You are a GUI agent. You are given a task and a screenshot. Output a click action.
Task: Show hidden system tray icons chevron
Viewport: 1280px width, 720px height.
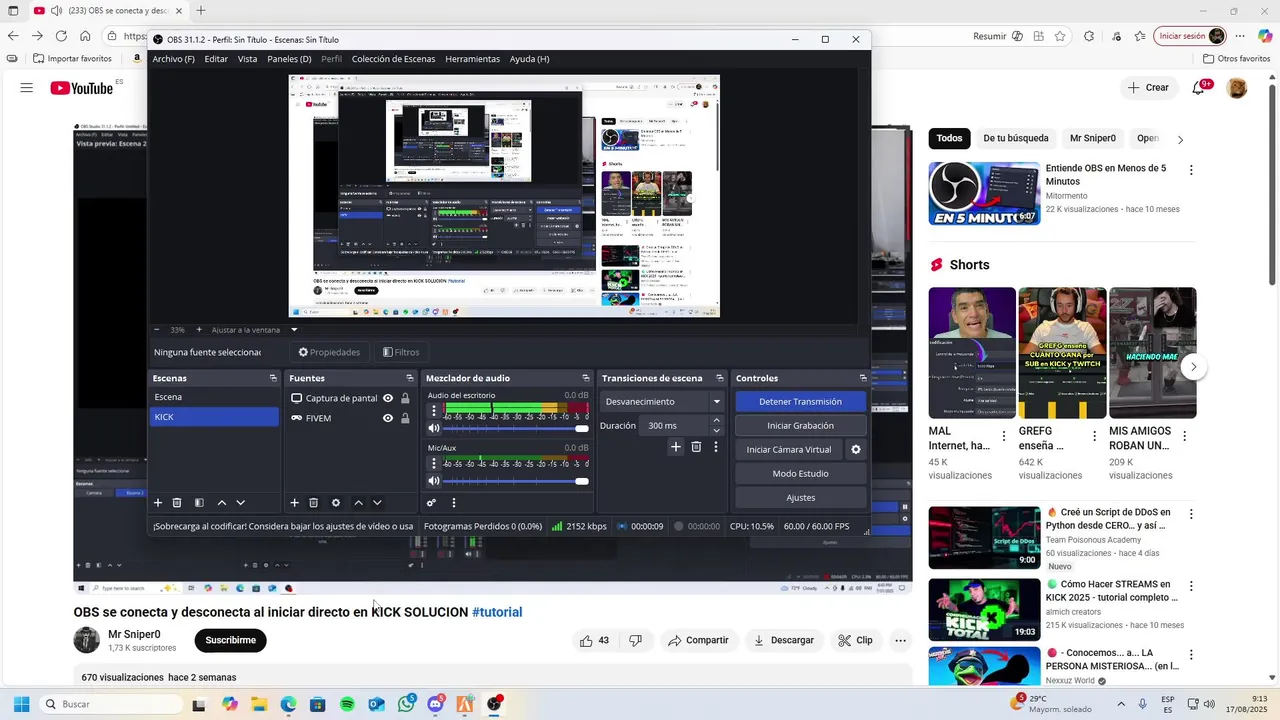1120,704
